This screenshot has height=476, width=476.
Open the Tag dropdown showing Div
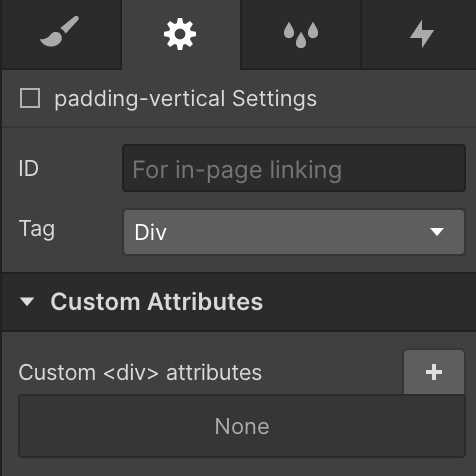click(294, 232)
